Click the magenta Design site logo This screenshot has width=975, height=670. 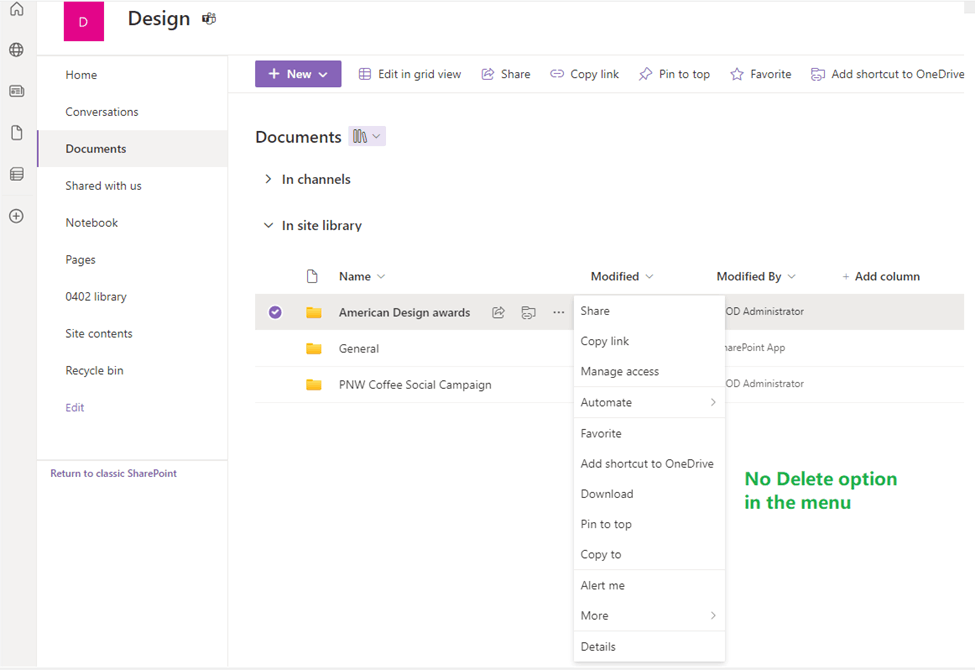[84, 22]
